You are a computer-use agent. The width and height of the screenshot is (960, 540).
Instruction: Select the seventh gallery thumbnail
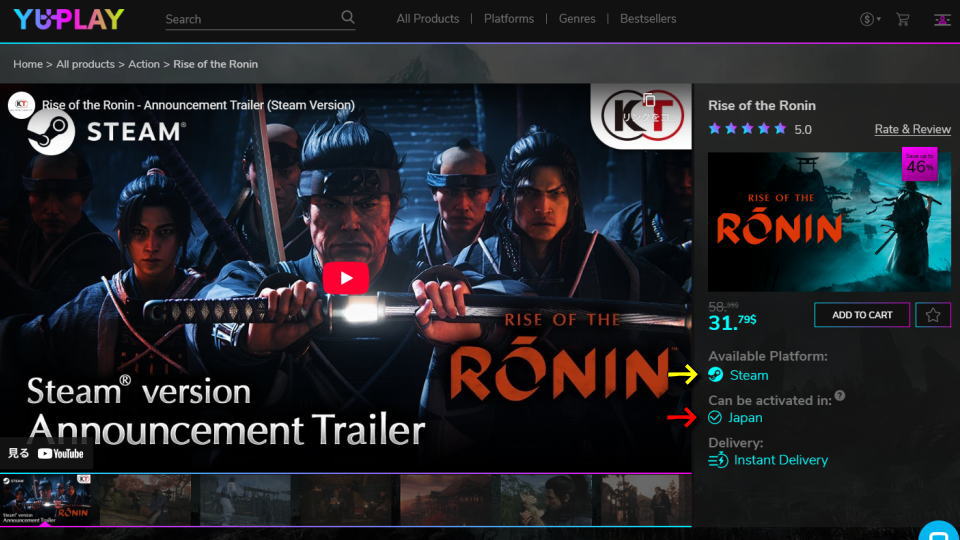(646, 500)
